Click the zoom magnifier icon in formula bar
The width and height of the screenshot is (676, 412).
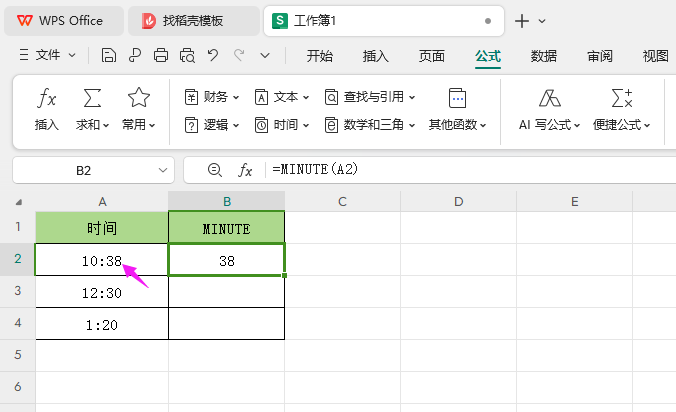pos(214,170)
